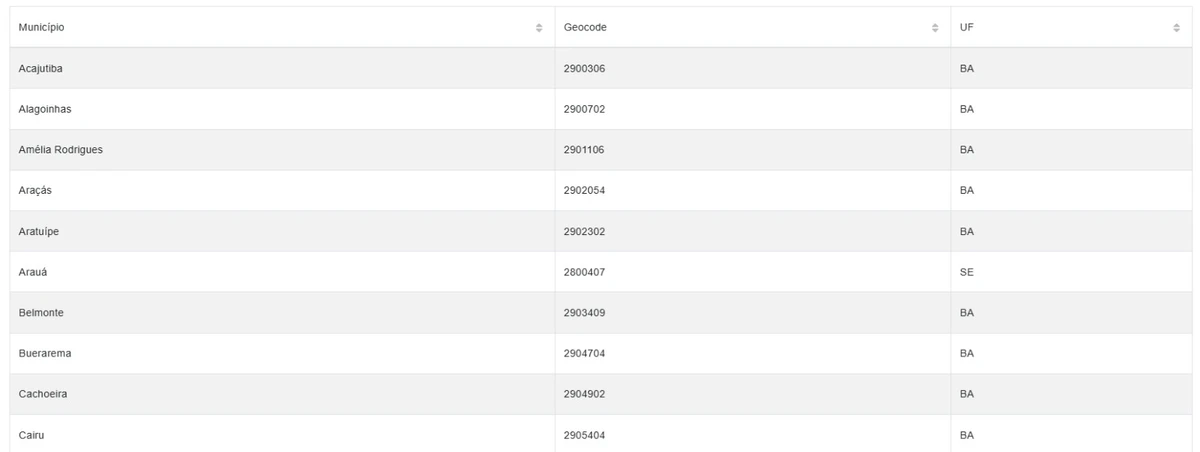Click the UF column header
Viewport: 1200px width, 452px height.
[x=1071, y=27]
